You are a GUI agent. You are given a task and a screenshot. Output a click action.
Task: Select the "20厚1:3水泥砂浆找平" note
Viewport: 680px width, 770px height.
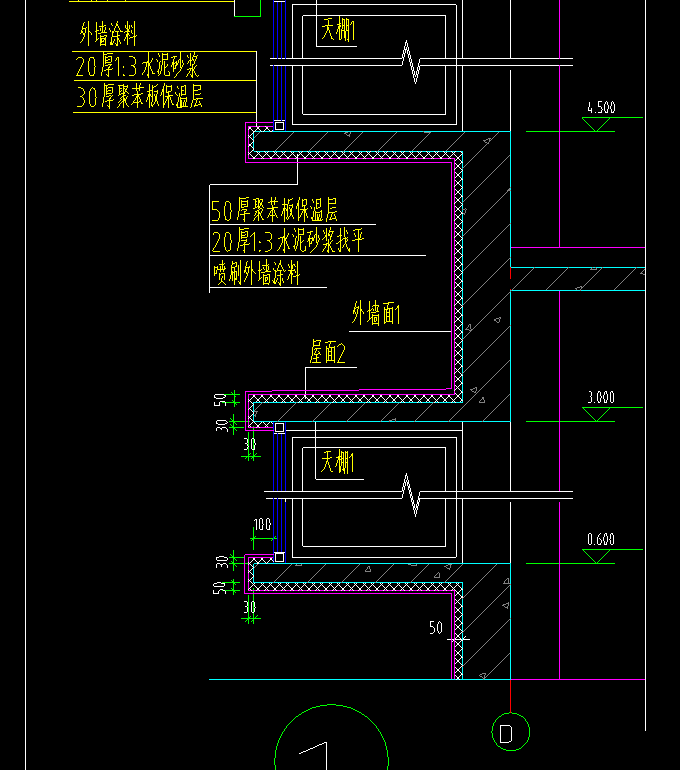[288, 241]
